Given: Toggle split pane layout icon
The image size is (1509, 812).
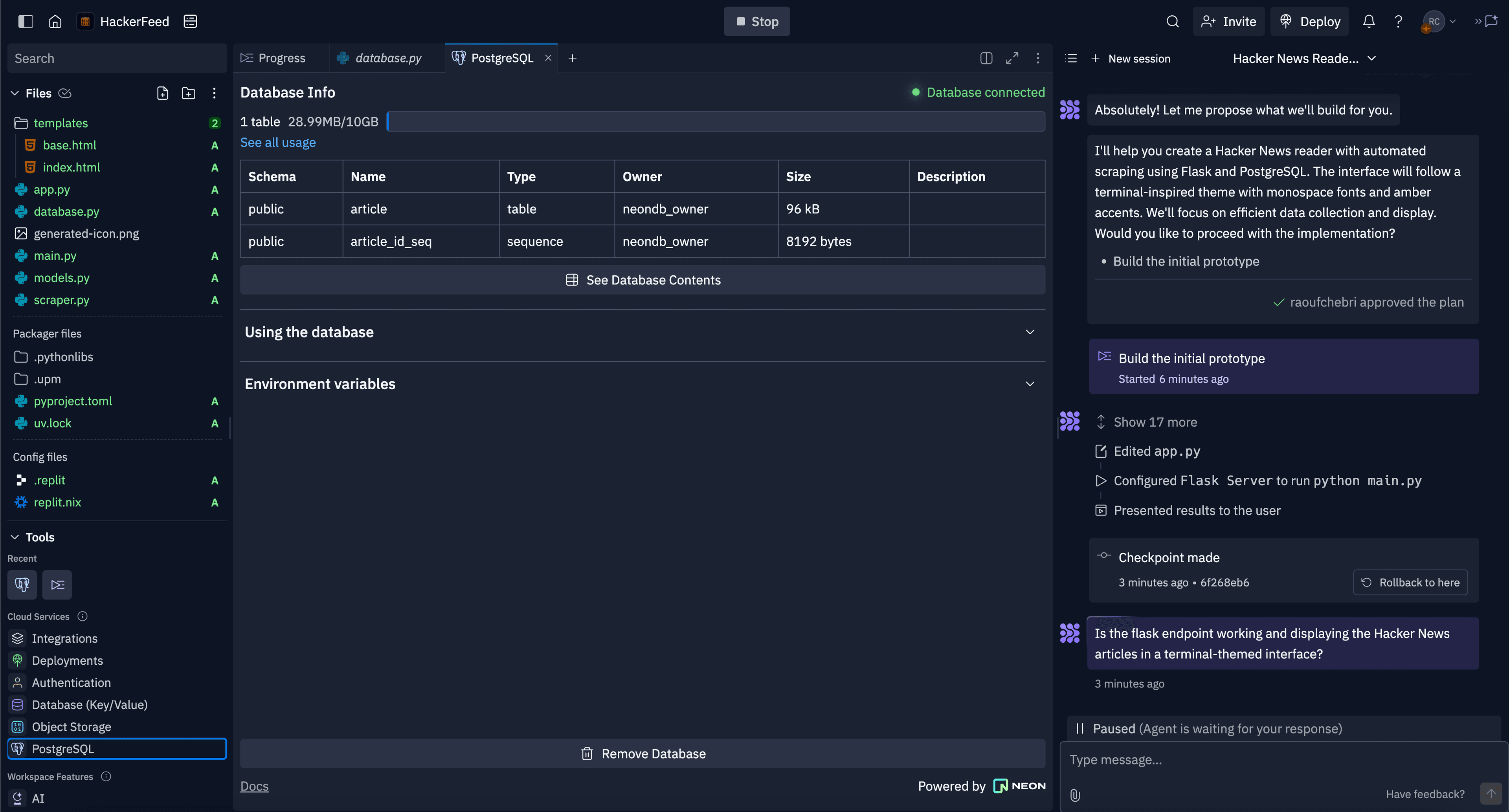Looking at the screenshot, I should click(986, 58).
